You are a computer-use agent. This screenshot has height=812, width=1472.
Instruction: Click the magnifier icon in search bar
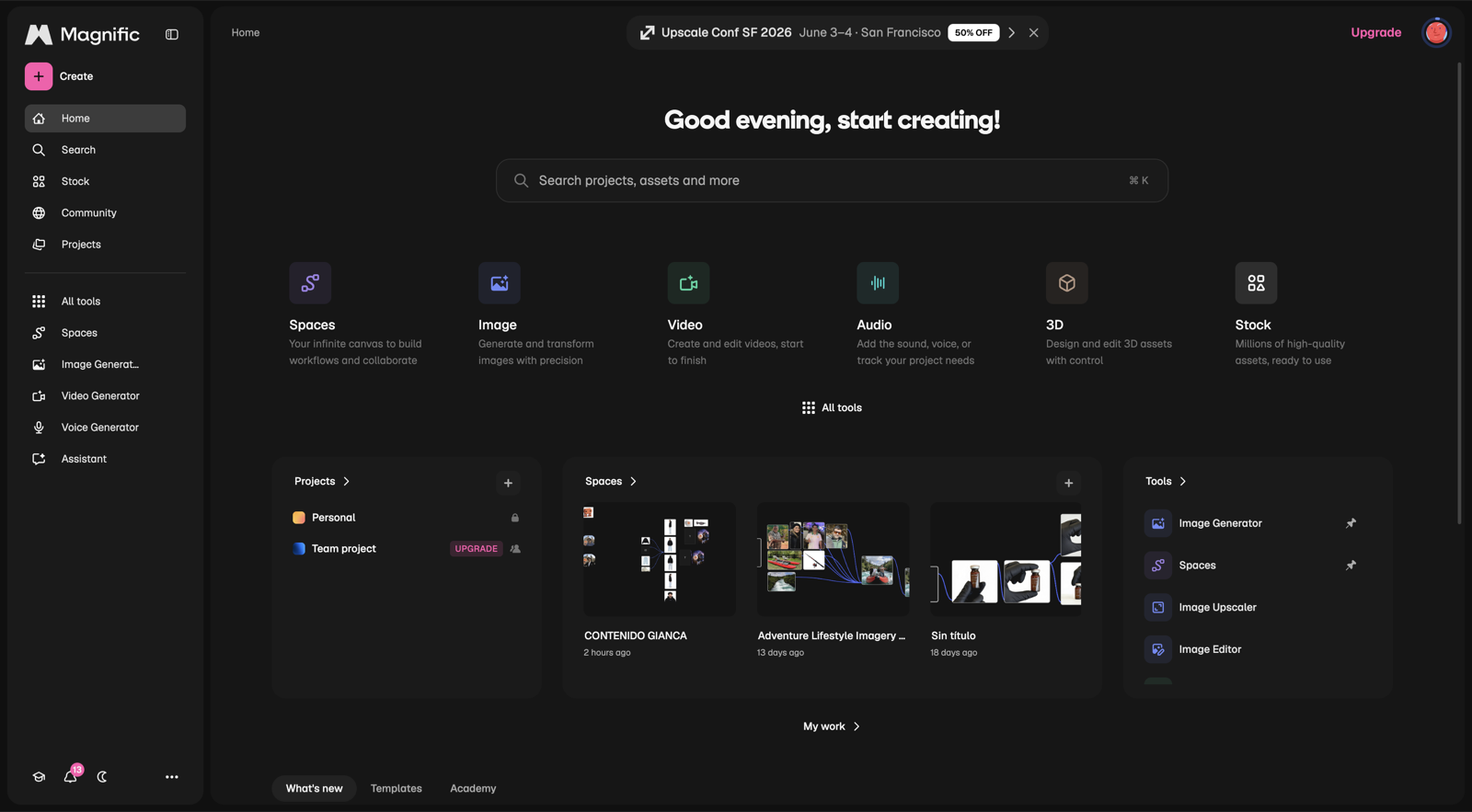521,181
